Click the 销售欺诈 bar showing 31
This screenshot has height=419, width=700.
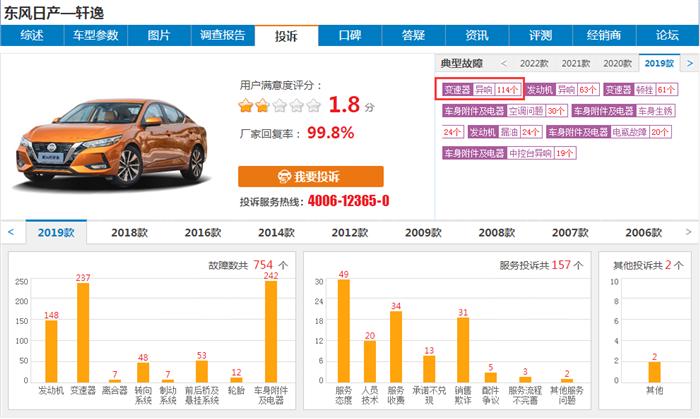click(463, 350)
